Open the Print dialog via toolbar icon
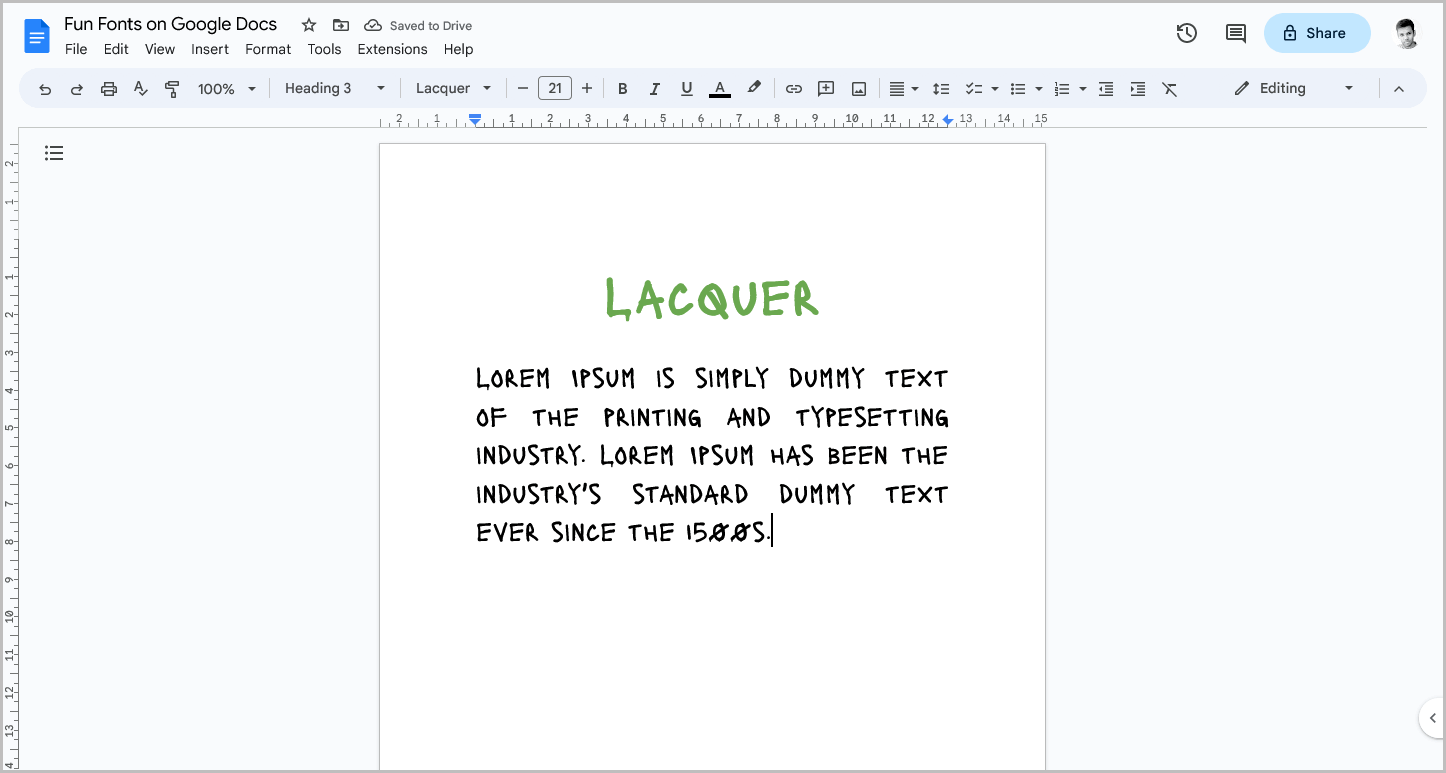Viewport: 1446px width, 773px height. (108, 88)
